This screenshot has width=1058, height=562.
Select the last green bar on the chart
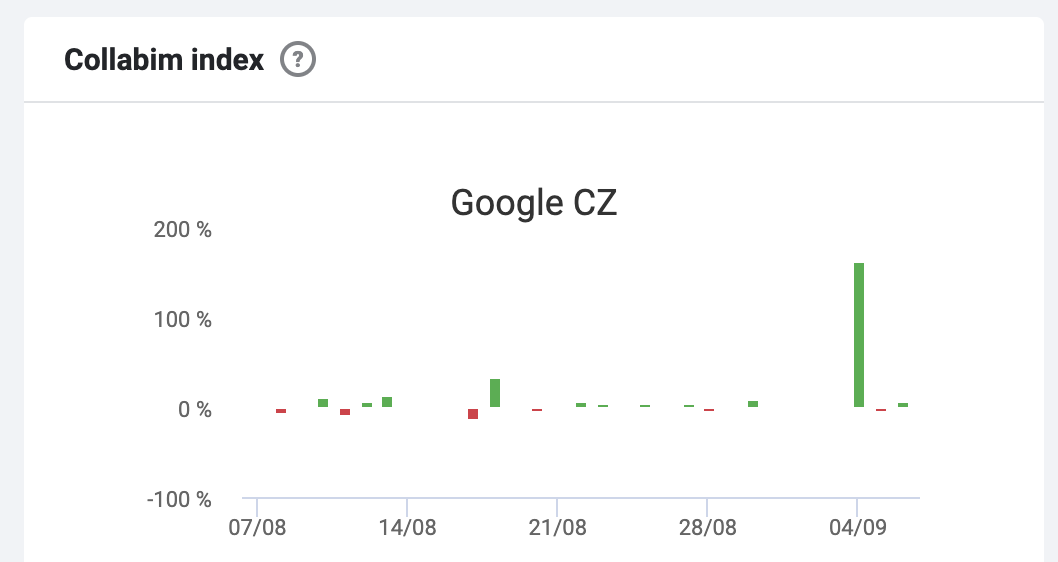pos(903,405)
